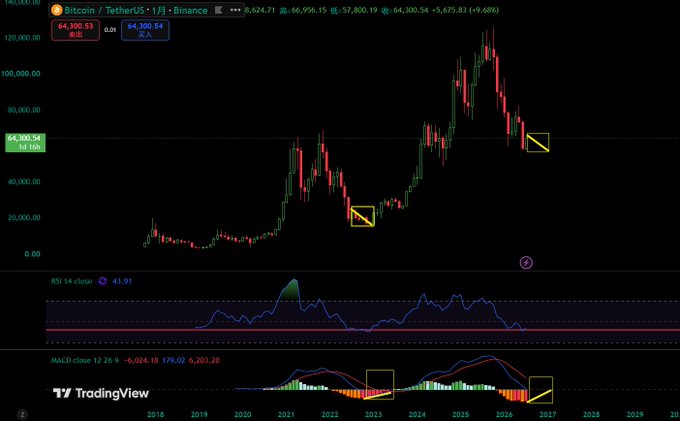Select the MACD close 12 26 9 label
Image resolution: width=680 pixels, height=421 pixels.
(85, 360)
